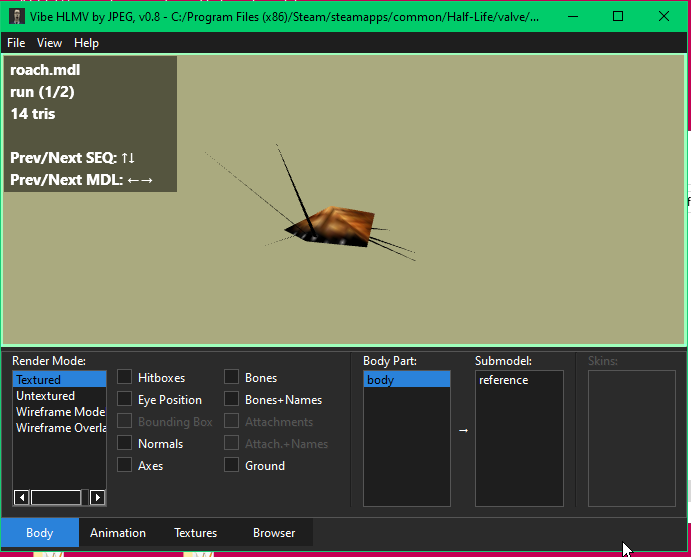Image resolution: width=691 pixels, height=557 pixels.
Task: Click render mode list scroll left arrow
Action: click(x=22, y=498)
